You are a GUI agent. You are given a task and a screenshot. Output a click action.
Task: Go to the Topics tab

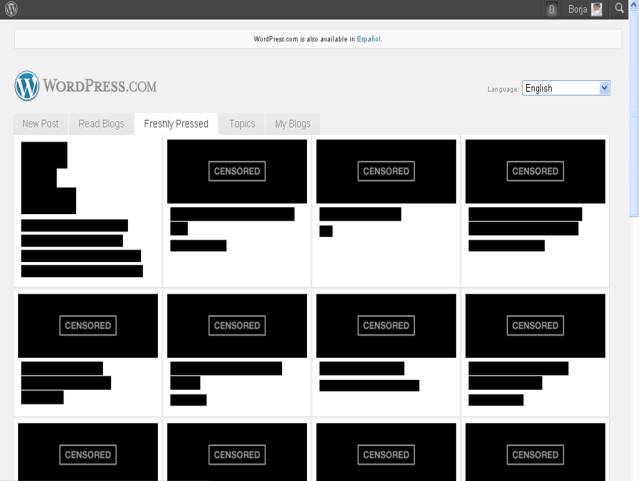[242, 124]
